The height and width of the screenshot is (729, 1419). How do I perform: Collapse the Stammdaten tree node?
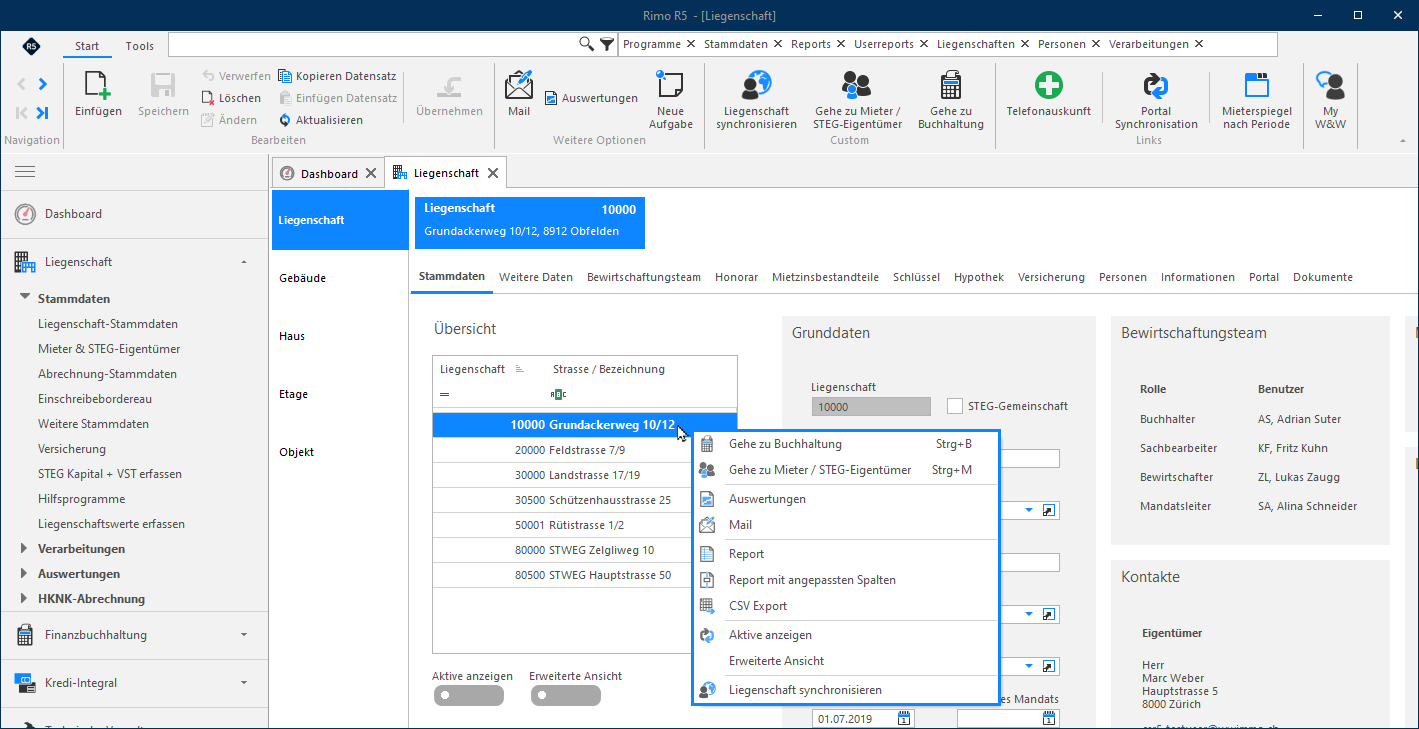point(25,298)
